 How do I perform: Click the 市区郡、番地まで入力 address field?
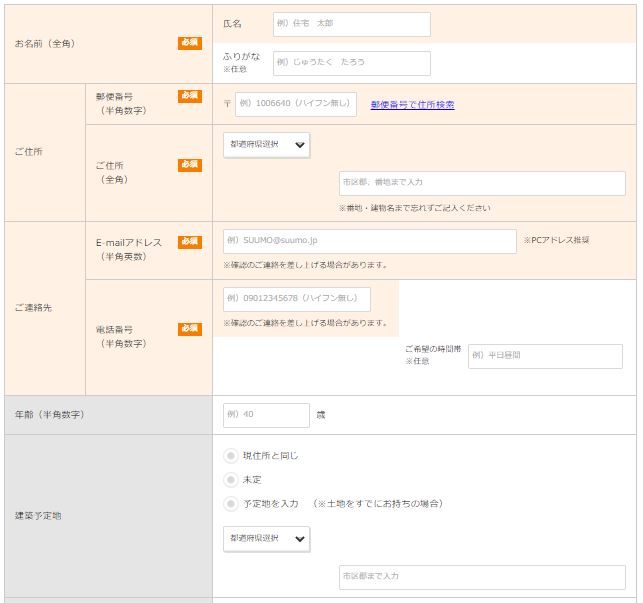(x=481, y=183)
